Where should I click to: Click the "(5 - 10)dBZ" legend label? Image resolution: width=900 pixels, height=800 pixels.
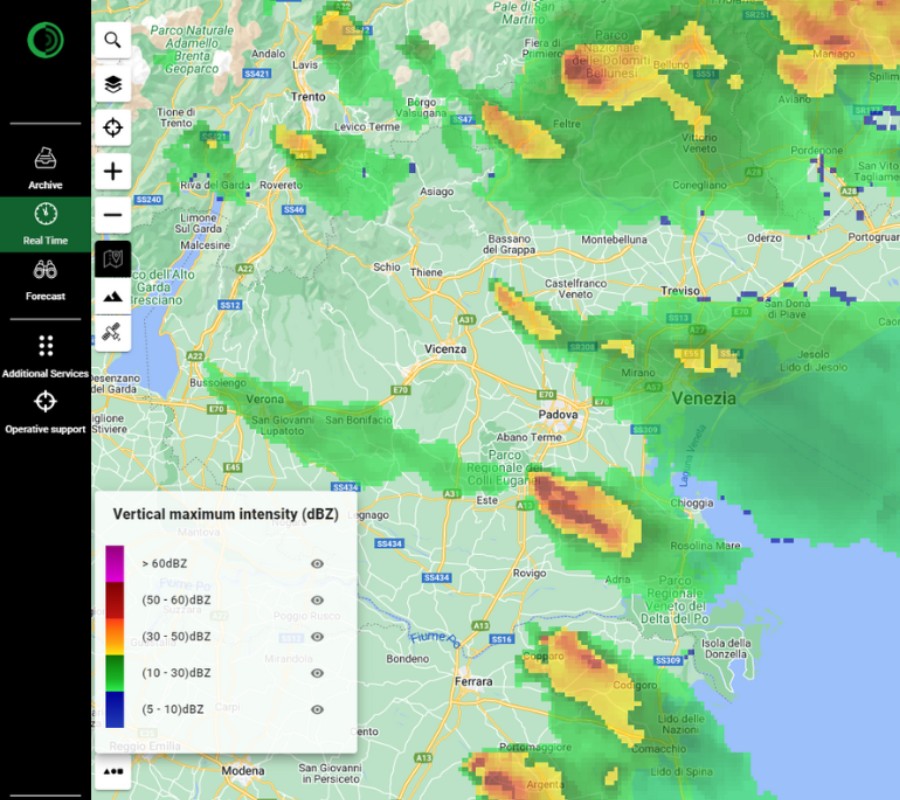click(x=173, y=709)
